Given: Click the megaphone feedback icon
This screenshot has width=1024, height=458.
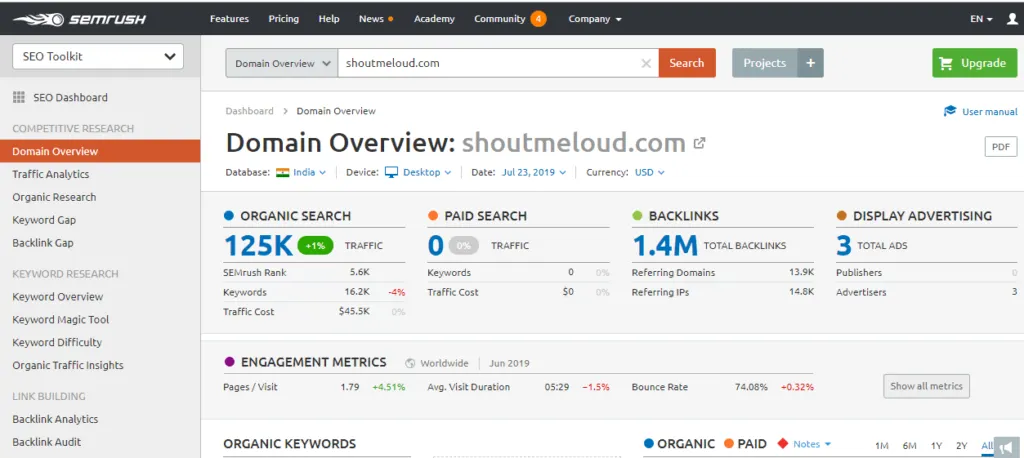Looking at the screenshot, I should 1007,448.
